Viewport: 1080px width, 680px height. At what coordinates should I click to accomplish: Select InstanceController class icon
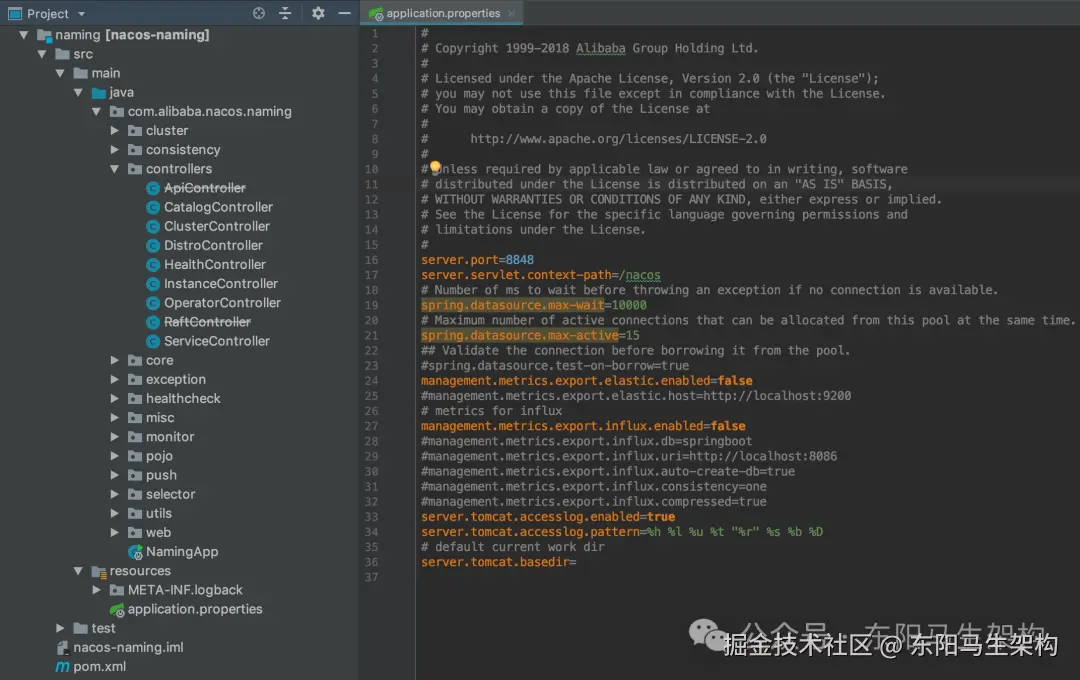tap(153, 284)
